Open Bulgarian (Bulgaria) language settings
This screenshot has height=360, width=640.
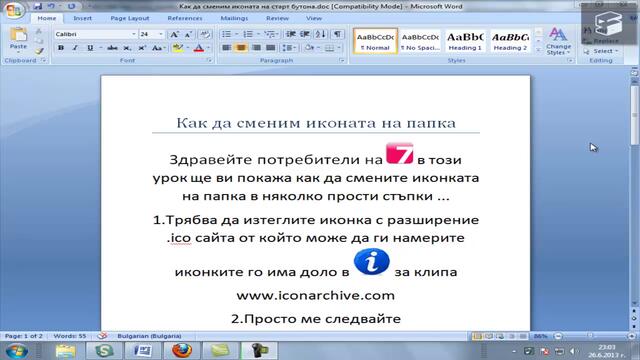(149, 336)
